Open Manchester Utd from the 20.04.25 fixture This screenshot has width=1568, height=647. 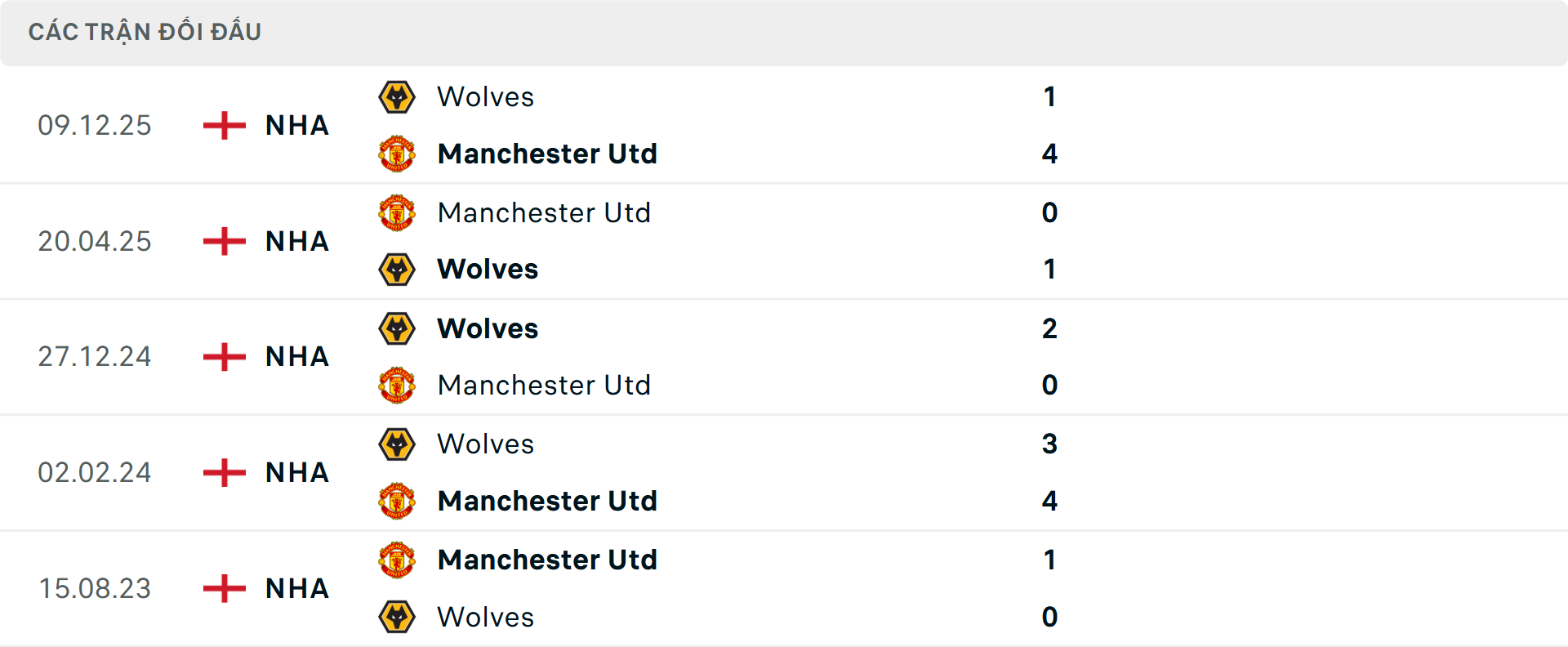[545, 212]
